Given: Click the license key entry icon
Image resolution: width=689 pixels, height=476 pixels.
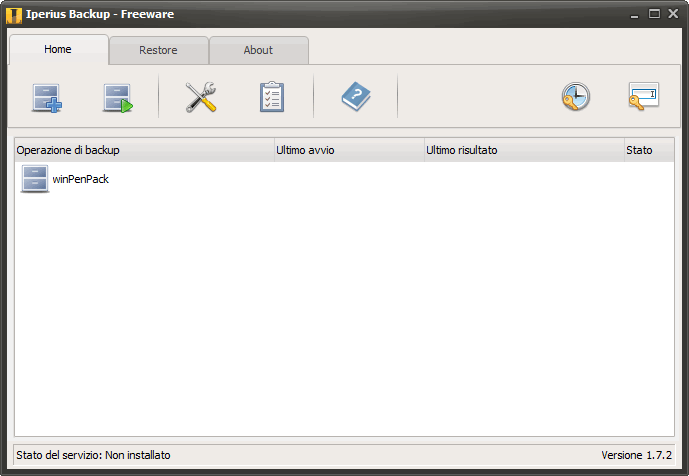Looking at the screenshot, I should (x=643, y=96).
